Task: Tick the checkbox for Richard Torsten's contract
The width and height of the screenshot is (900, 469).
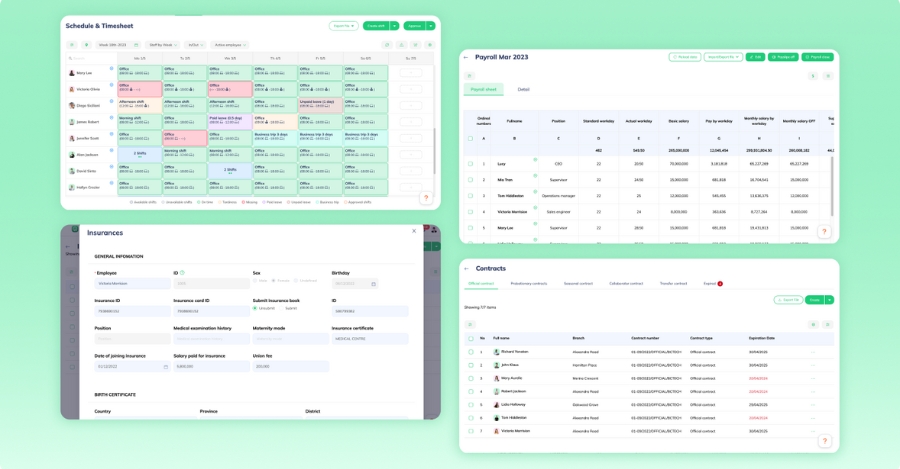Action: click(x=470, y=352)
